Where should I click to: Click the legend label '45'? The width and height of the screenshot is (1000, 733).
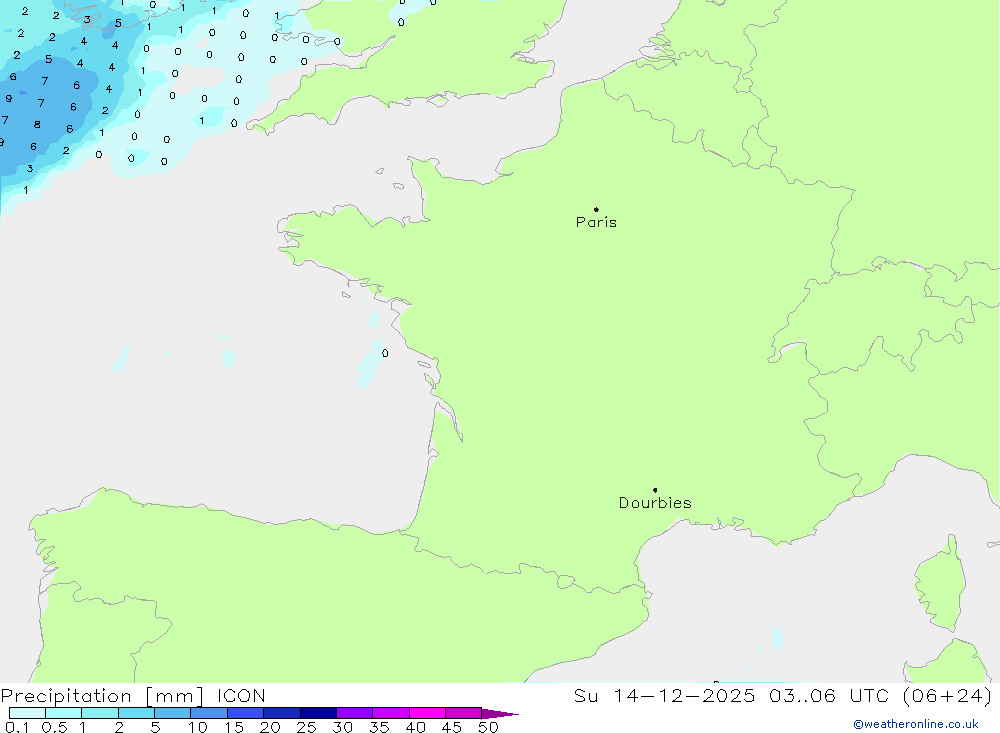pos(452,727)
